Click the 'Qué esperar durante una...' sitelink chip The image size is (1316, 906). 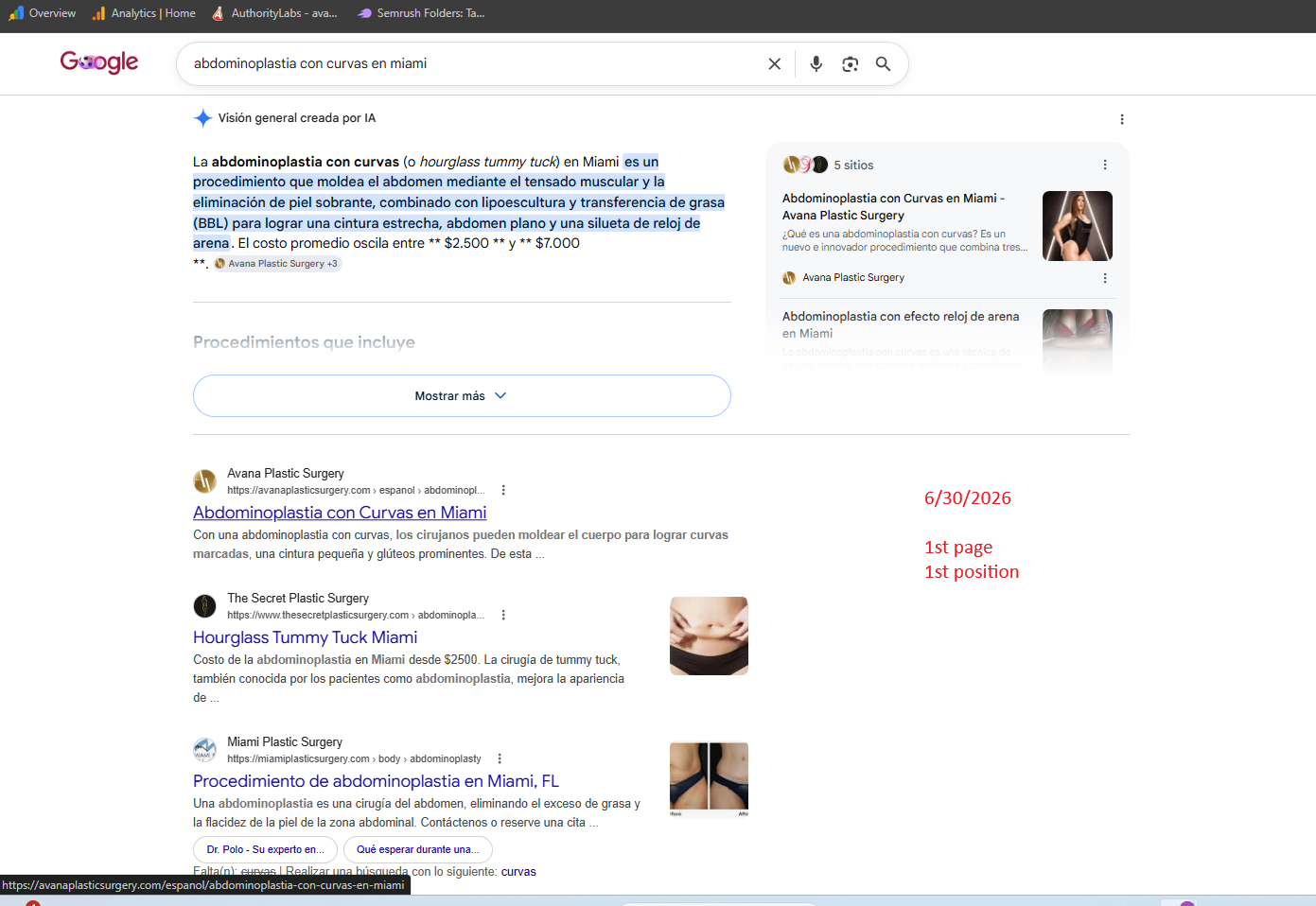pos(417,849)
